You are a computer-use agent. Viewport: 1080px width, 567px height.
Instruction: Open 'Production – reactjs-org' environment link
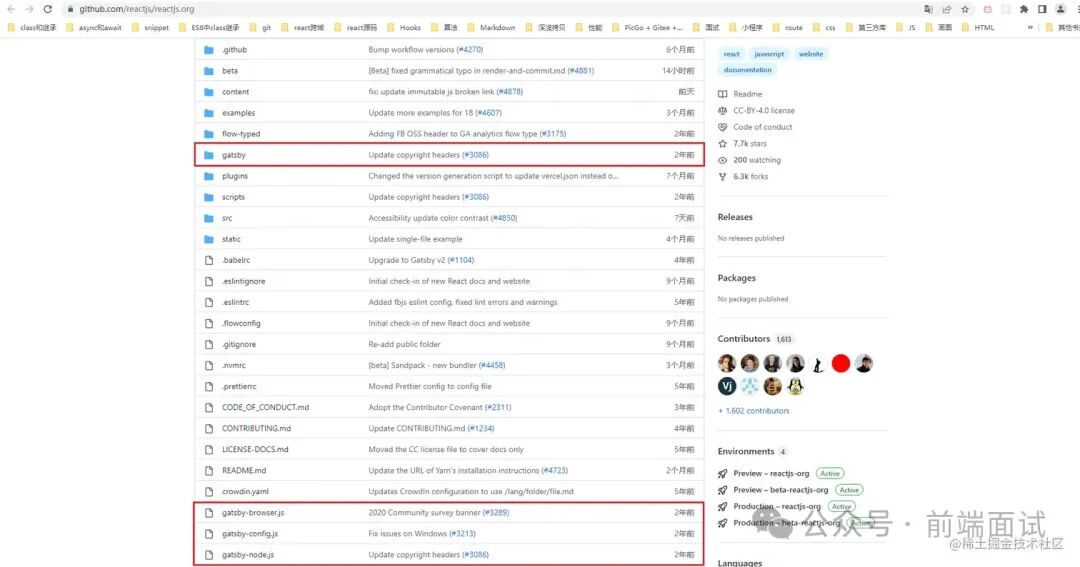777,506
